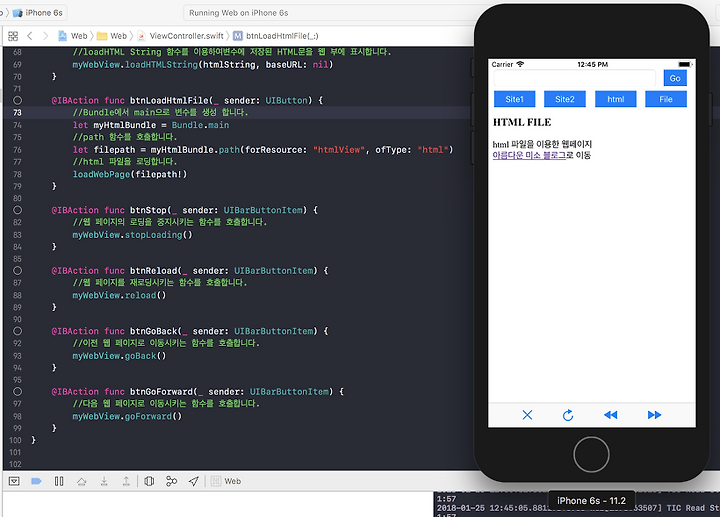Screen dimensions: 720x517
Task: Tap rewind back icon in simulator
Action: 611,415
